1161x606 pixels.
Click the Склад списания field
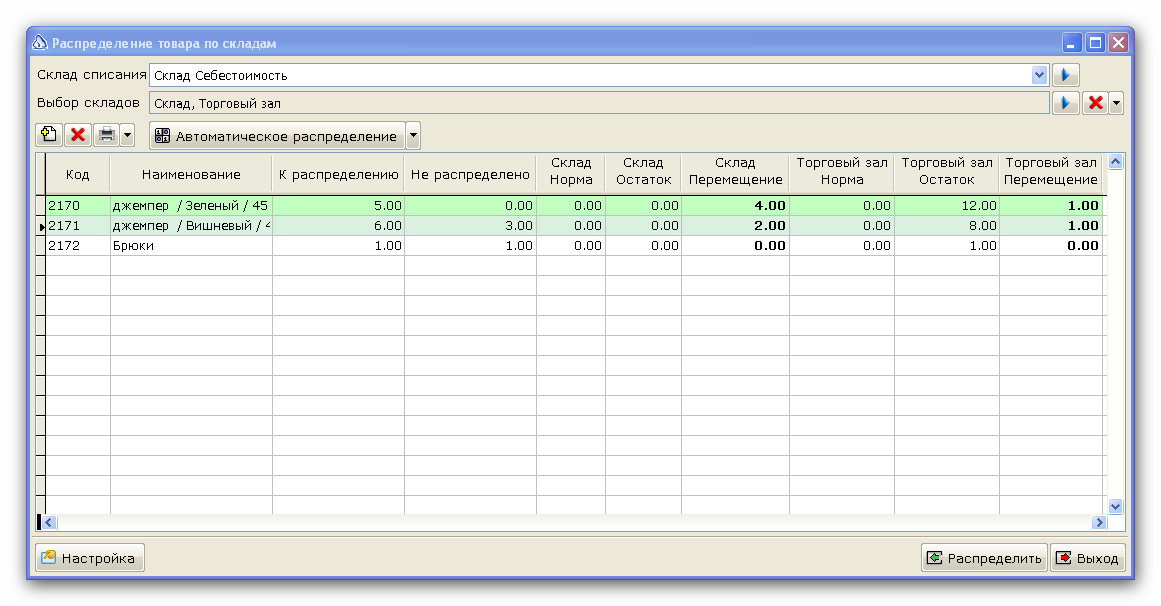(591, 75)
